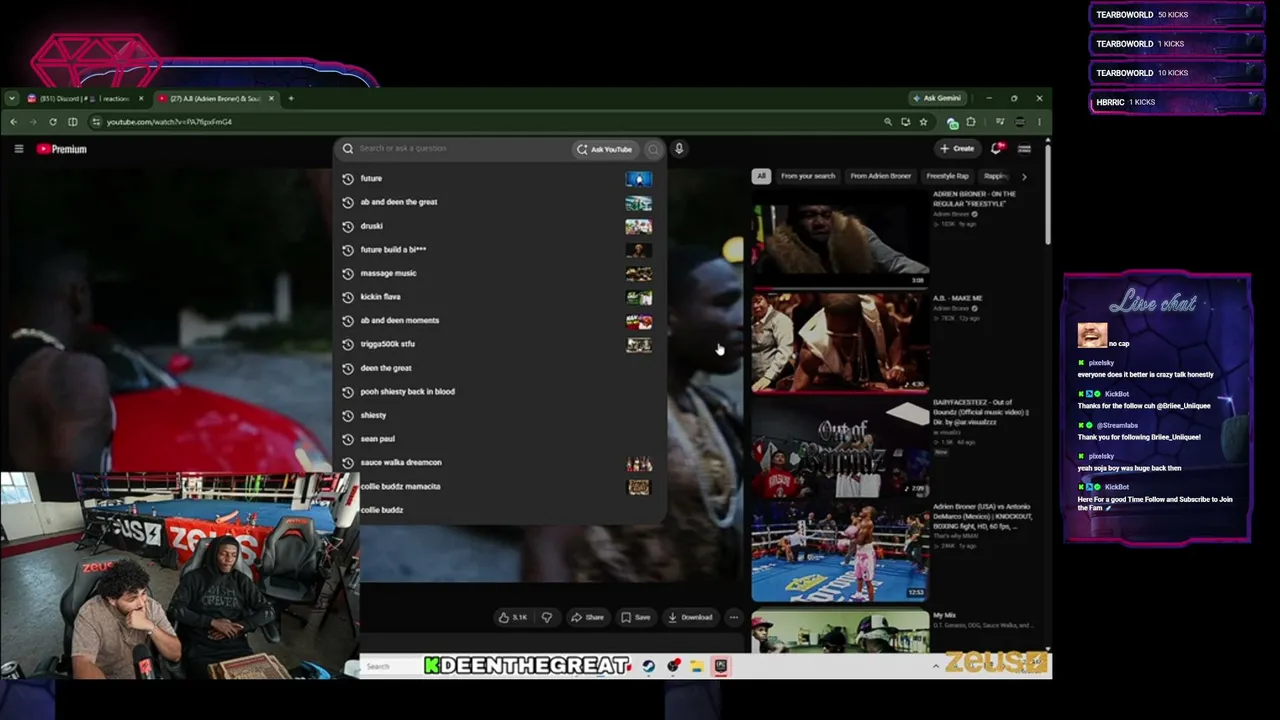
Task: Open the 'A.B. - MAKE ME' video thumbnail
Action: [x=840, y=342]
